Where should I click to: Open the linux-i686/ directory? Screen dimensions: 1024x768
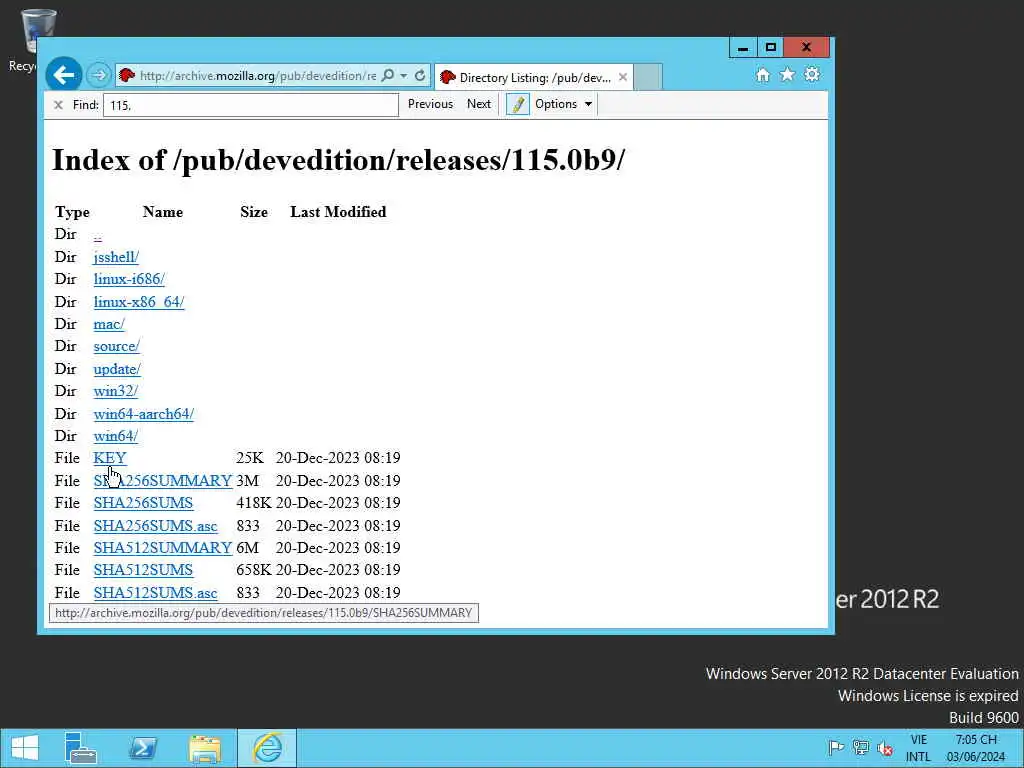[x=129, y=280]
